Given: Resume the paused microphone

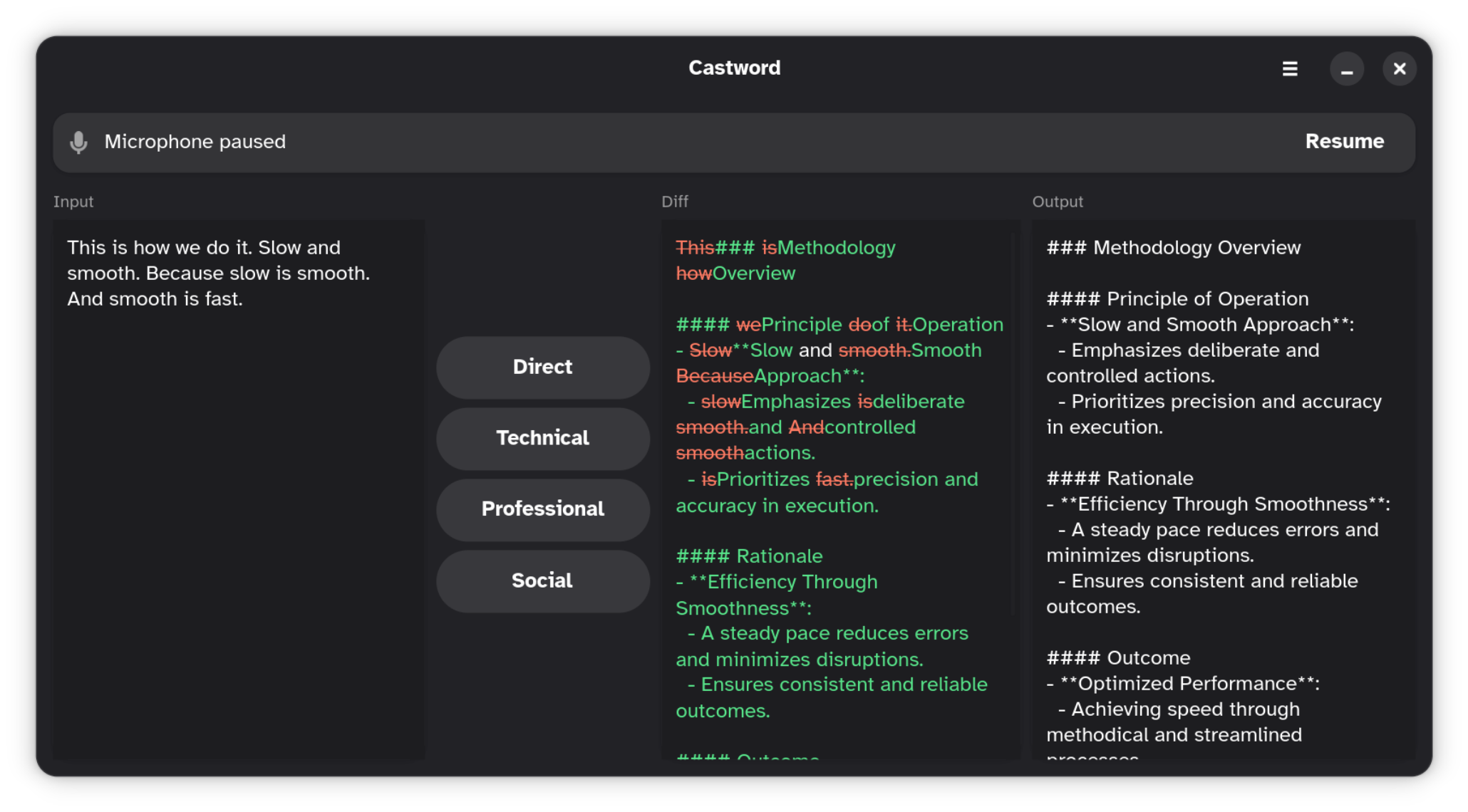Looking at the screenshot, I should pos(1345,142).
